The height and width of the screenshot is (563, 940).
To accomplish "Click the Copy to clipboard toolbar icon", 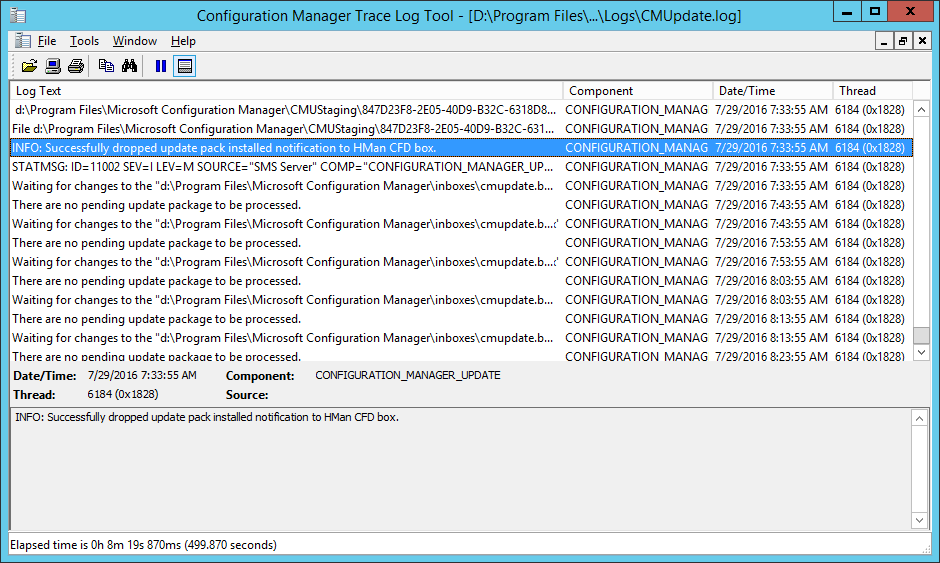I will pos(106,66).
